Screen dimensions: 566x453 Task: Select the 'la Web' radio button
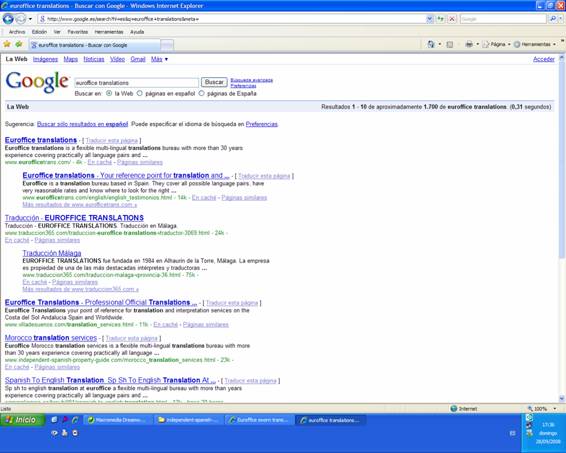[x=109, y=93]
